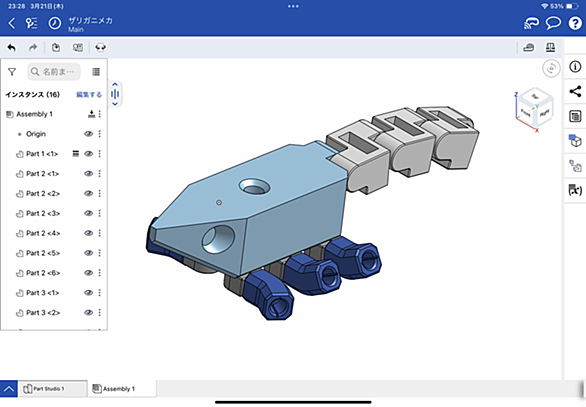Open the Part 2 <3> three-dot menu
The image size is (586, 407).
click(100, 213)
